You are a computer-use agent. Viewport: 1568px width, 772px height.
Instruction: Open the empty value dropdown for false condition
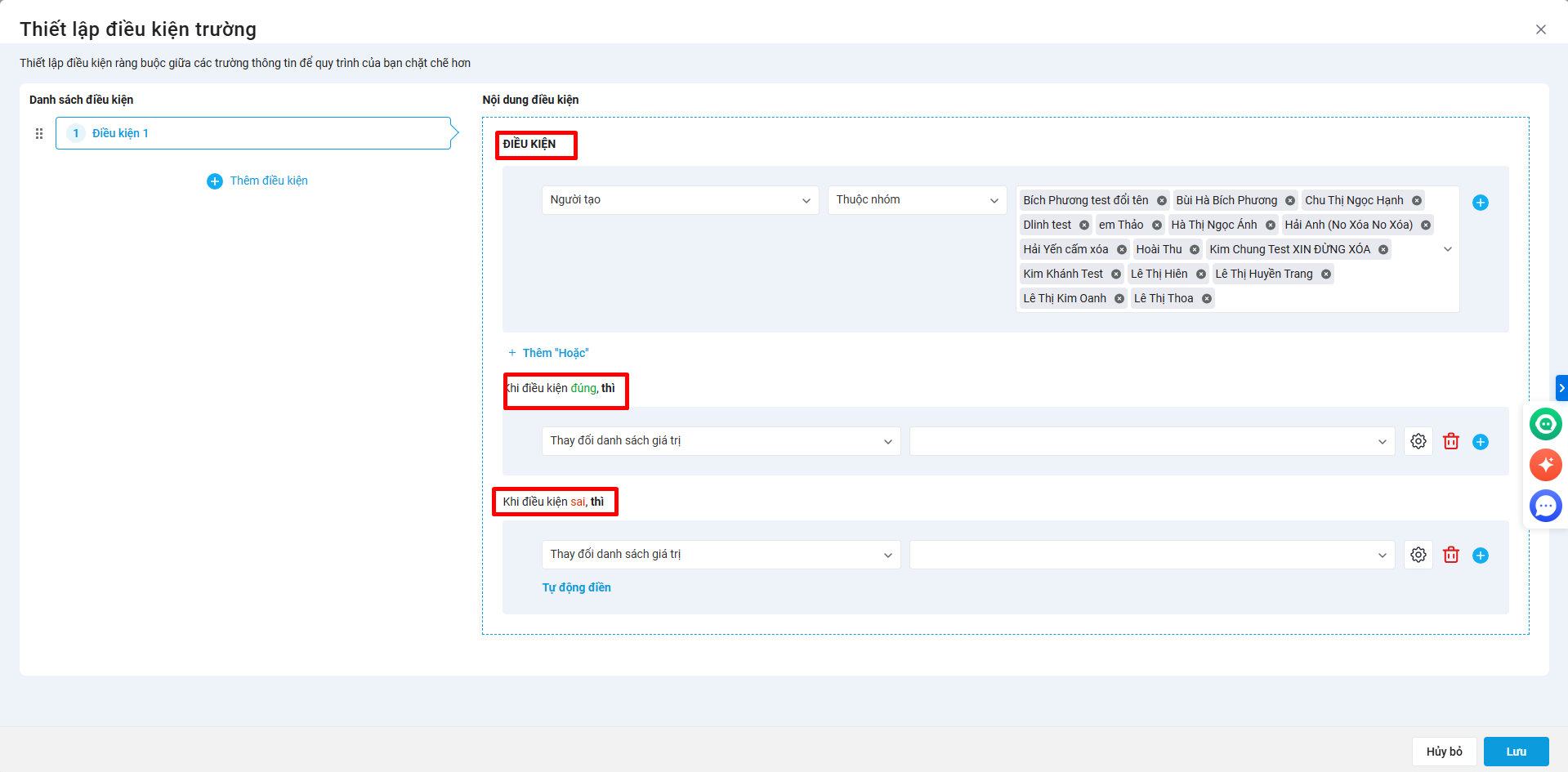pyautogui.click(x=1152, y=555)
